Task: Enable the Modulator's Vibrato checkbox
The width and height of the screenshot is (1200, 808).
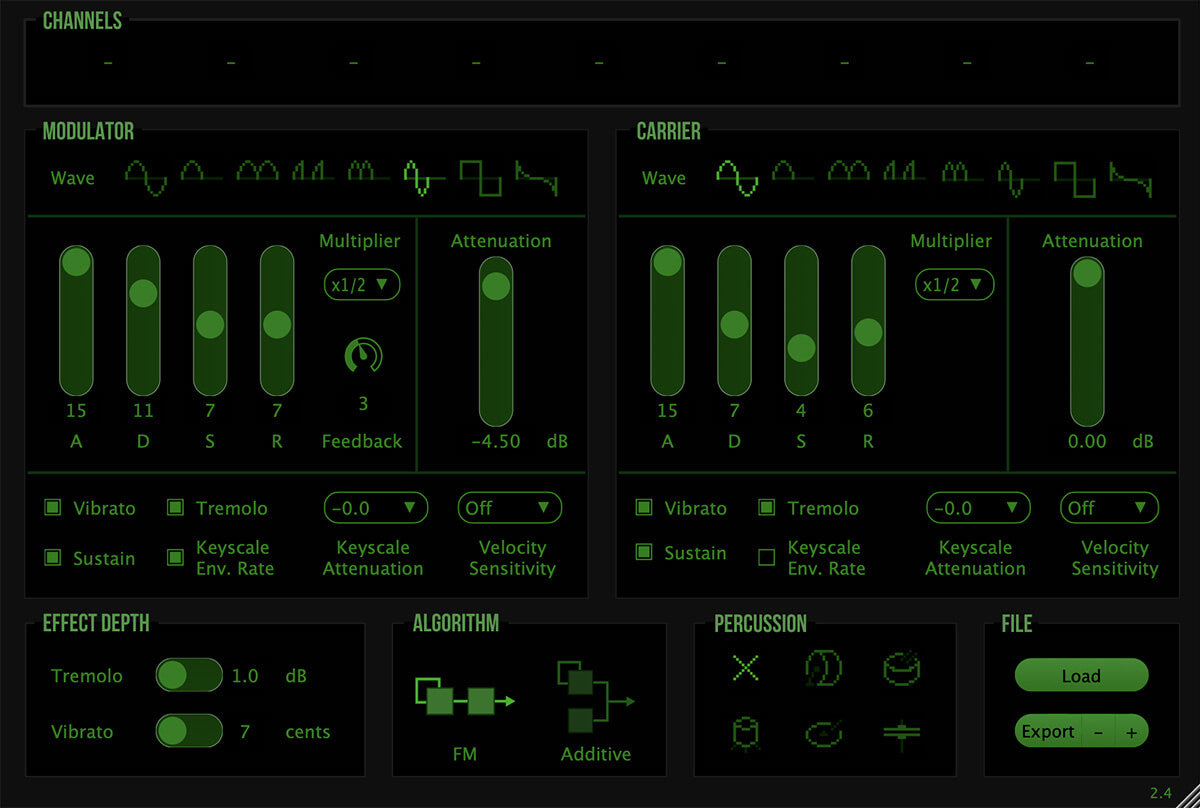Action: click(52, 508)
